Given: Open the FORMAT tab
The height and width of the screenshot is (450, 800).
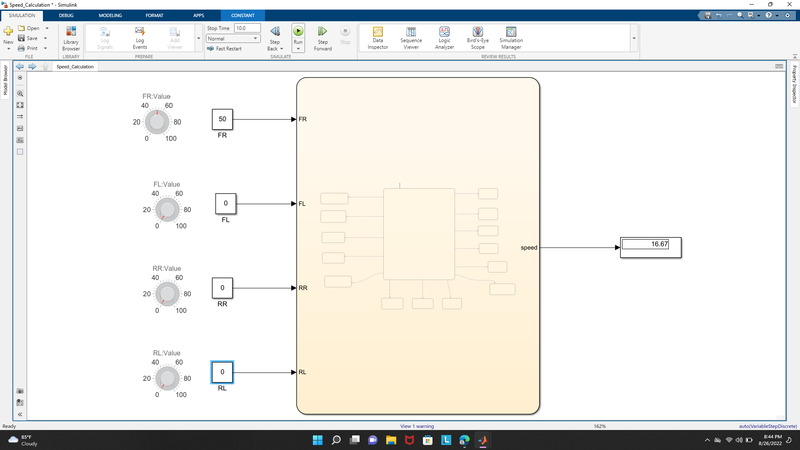Looking at the screenshot, I should tap(154, 15).
